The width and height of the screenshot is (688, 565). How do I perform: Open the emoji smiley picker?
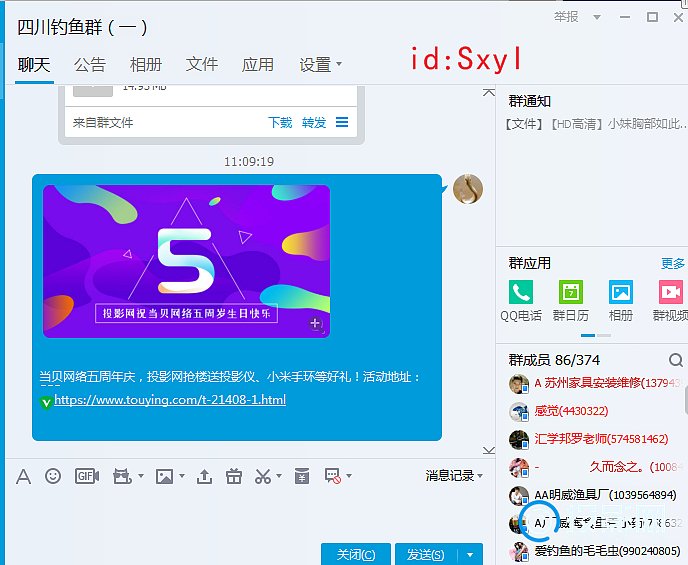click(x=53, y=476)
